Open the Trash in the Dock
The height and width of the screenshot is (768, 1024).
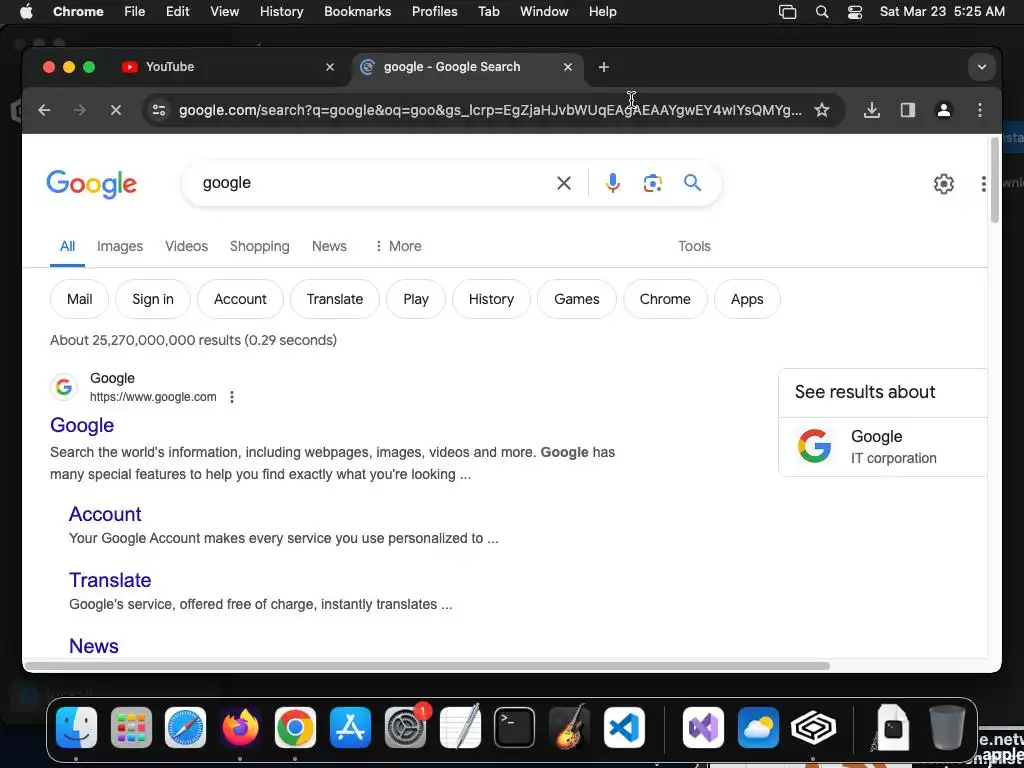947,727
